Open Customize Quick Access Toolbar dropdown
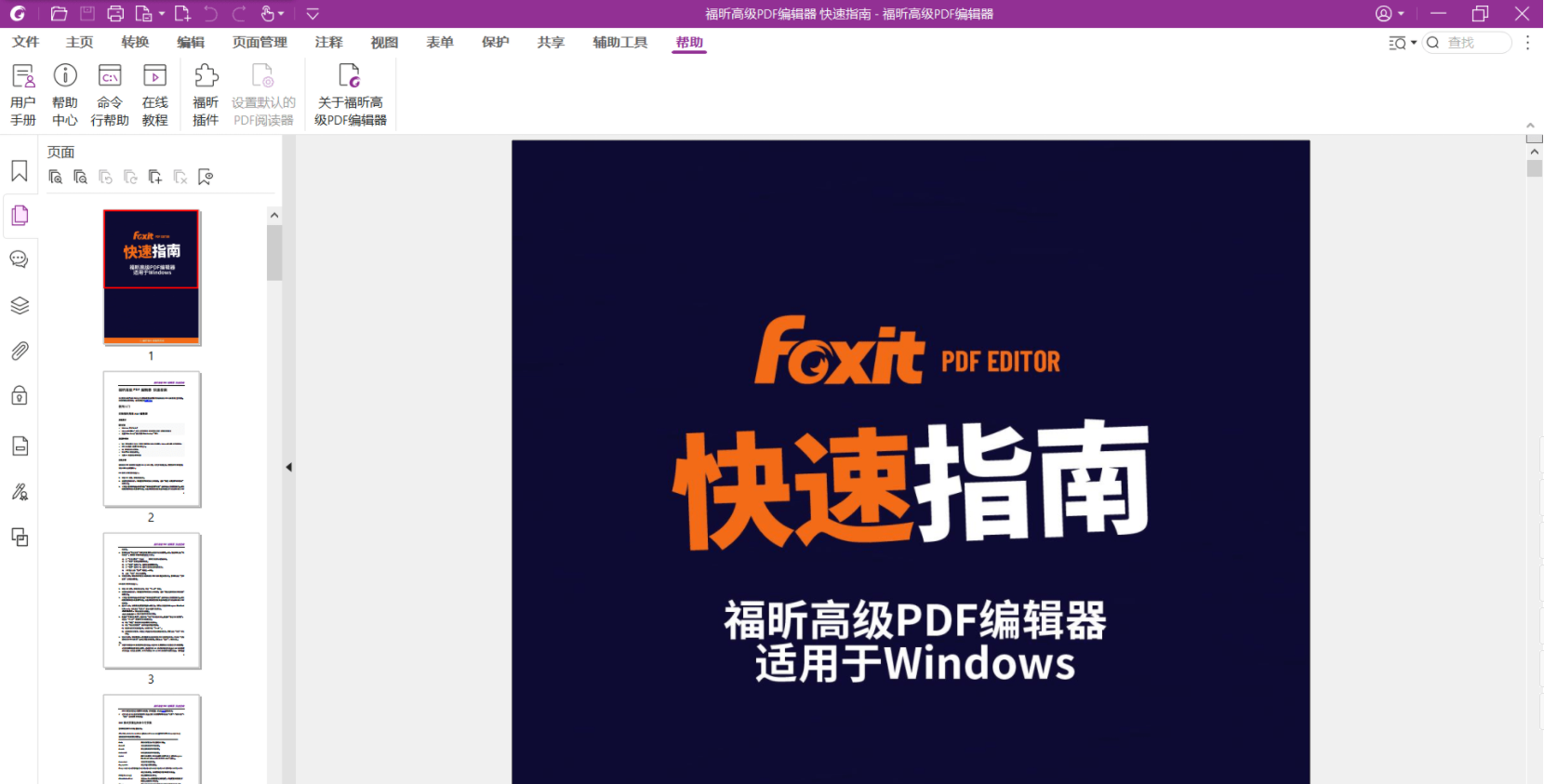The width and height of the screenshot is (1544, 784). pos(313,14)
